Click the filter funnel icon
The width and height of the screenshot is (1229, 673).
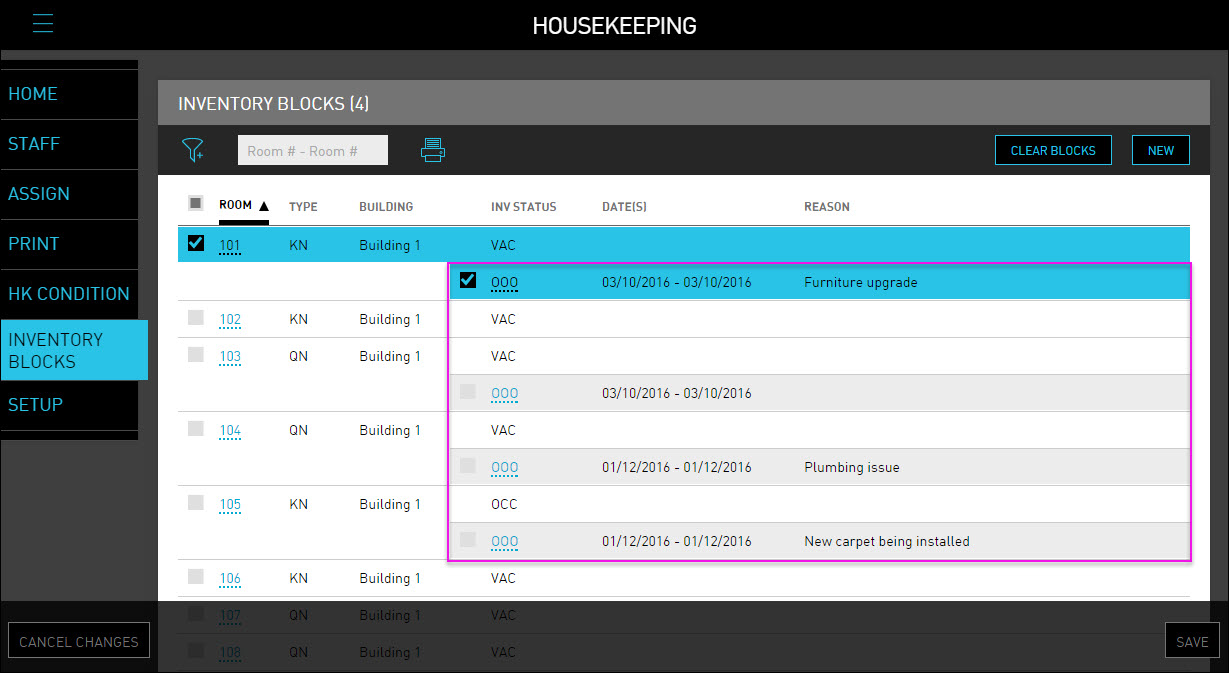point(192,151)
